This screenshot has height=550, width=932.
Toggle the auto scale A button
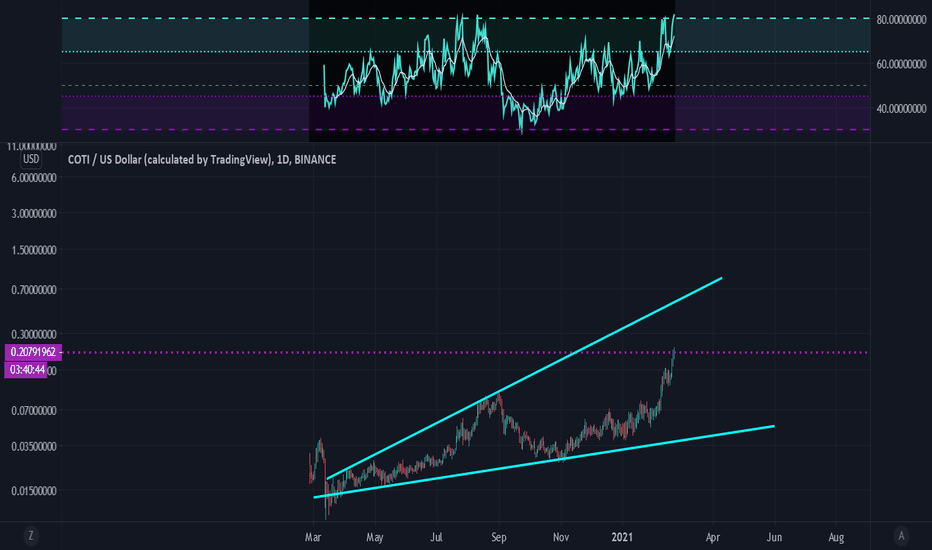tap(901, 536)
